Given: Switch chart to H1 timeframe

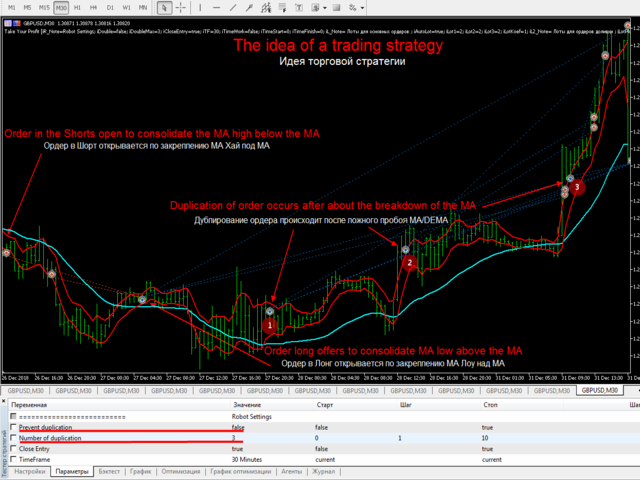Looking at the screenshot, I should pyautogui.click(x=77, y=7).
